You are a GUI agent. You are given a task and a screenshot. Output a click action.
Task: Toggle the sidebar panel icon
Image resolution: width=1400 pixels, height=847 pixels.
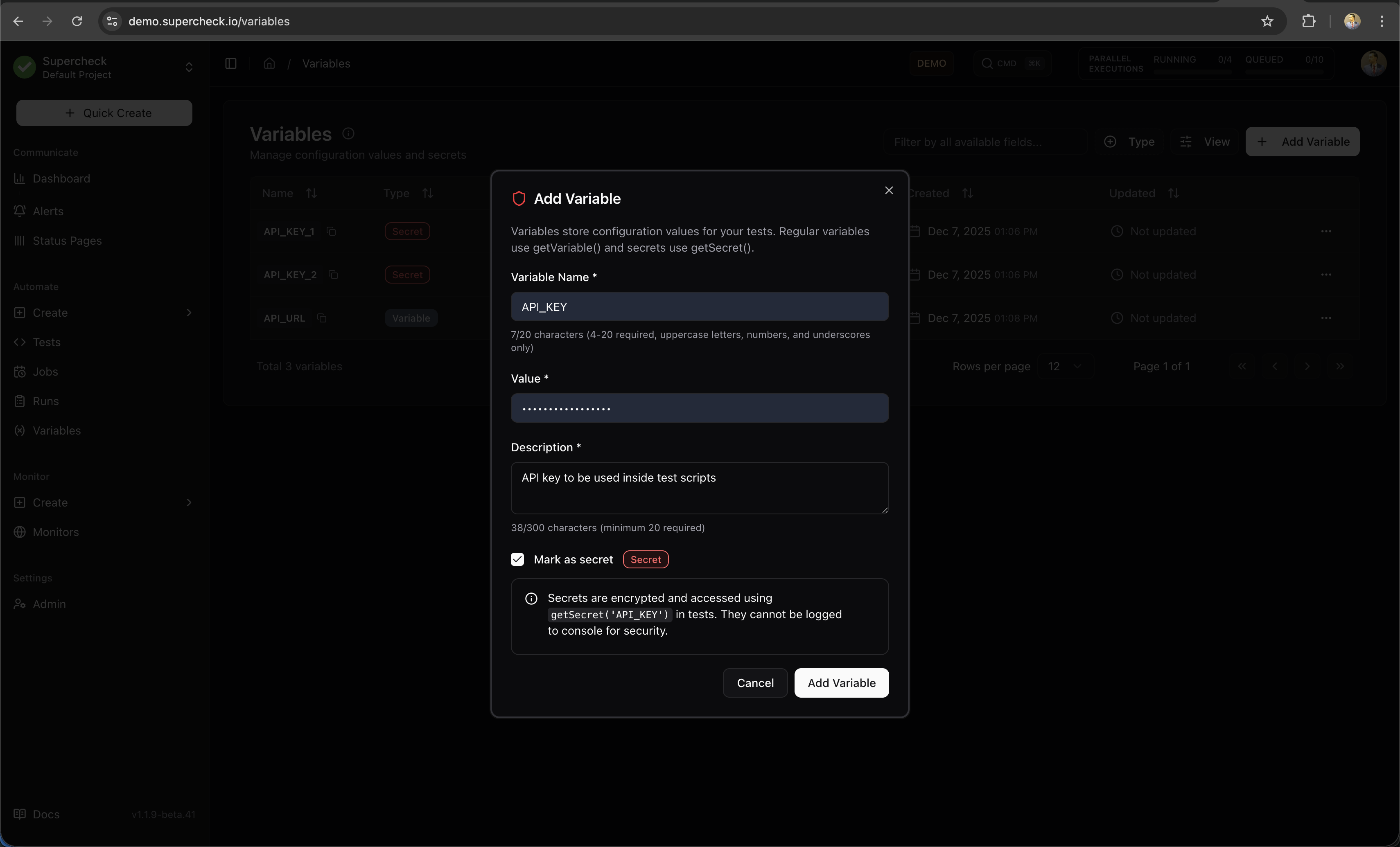[231, 63]
